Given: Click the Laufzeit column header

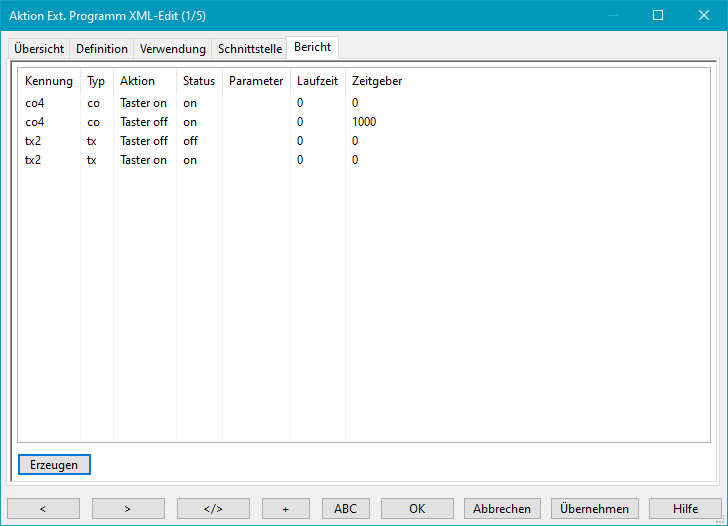Looking at the screenshot, I should tap(317, 81).
